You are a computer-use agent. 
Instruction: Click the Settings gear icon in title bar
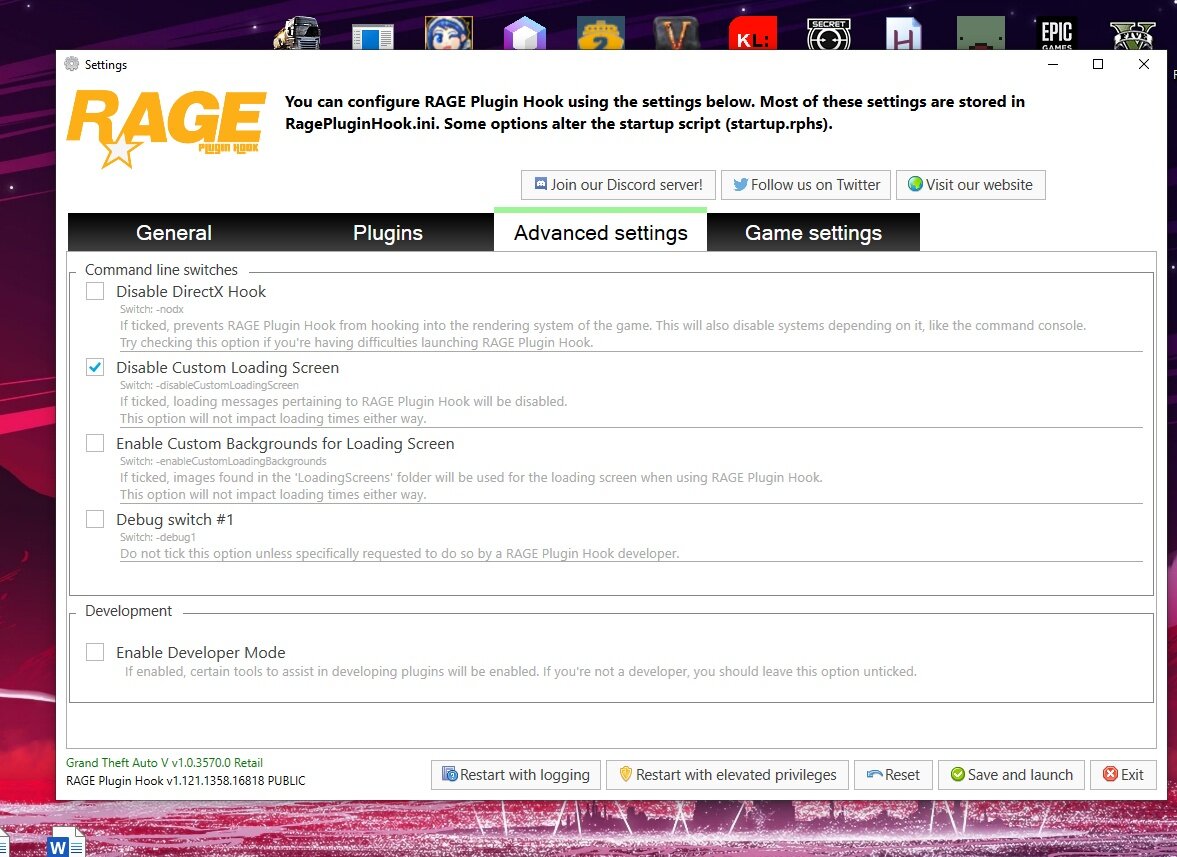coord(71,64)
